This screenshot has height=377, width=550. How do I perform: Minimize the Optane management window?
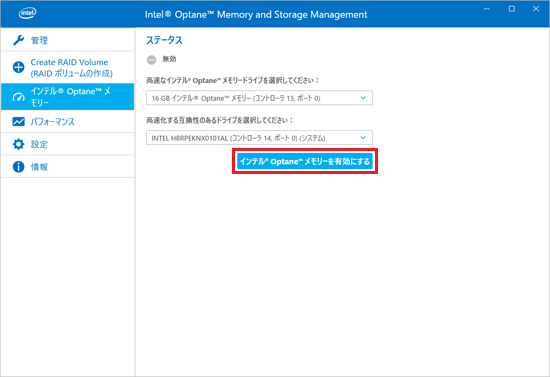point(487,9)
